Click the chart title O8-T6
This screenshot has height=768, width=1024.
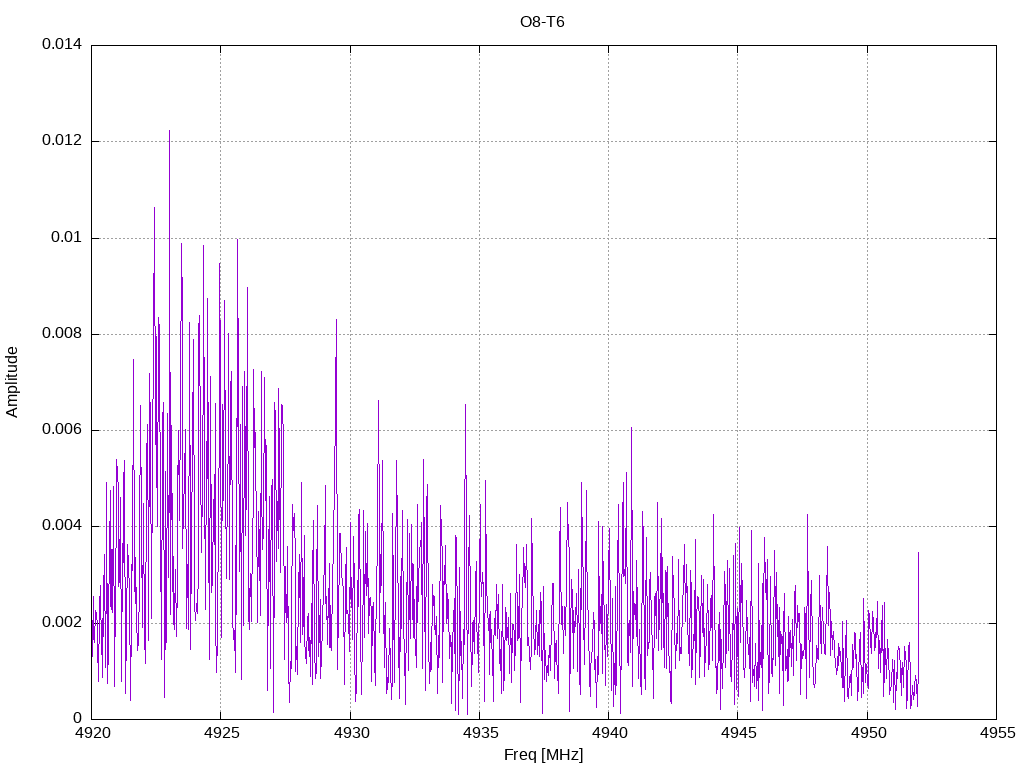tap(543, 21)
